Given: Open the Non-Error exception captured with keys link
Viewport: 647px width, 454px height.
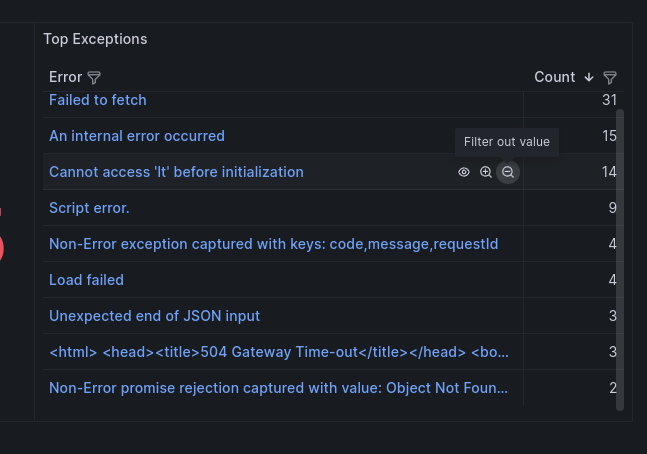Looking at the screenshot, I should tap(273, 244).
